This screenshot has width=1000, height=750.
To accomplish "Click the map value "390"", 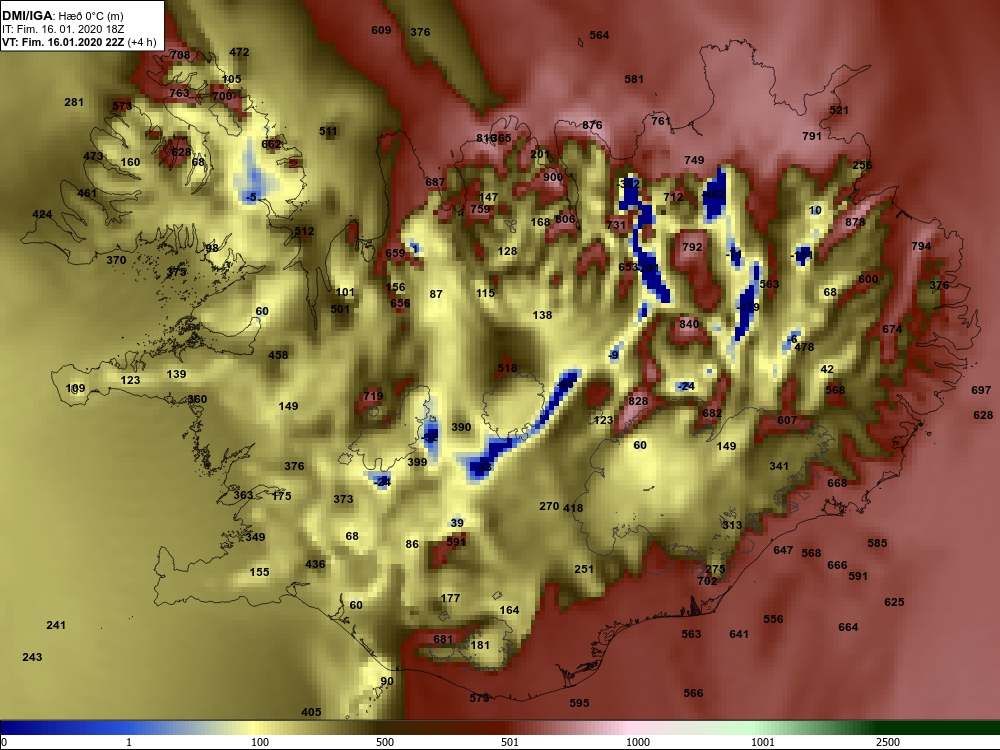I will [461, 427].
